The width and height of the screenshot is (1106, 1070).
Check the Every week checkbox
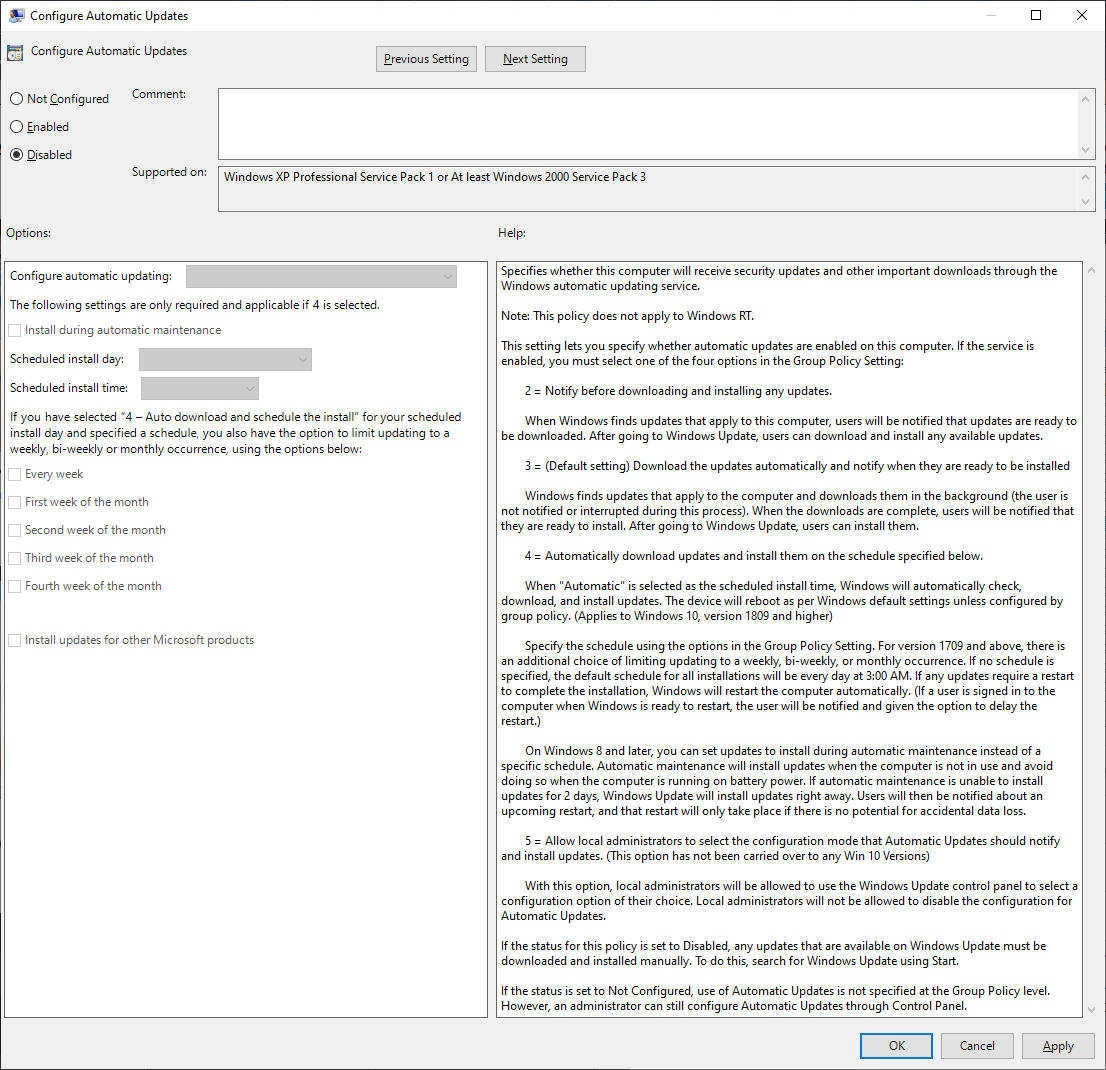(15, 474)
